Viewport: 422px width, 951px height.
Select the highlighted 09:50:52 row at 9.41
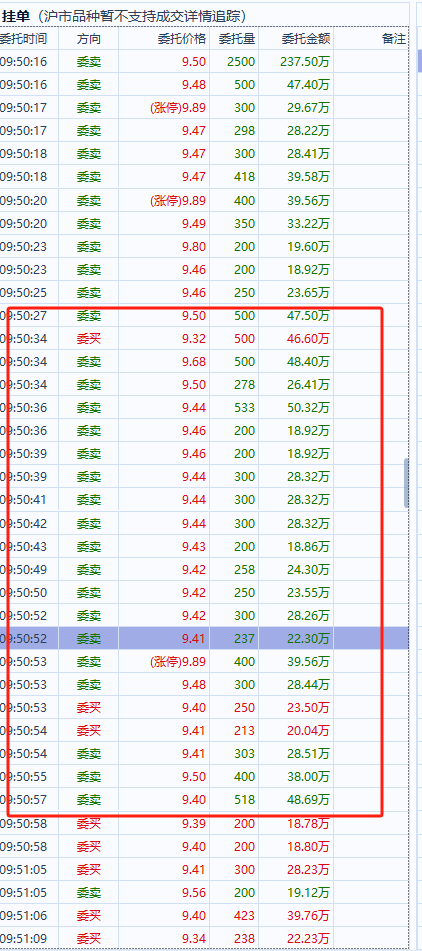click(204, 638)
